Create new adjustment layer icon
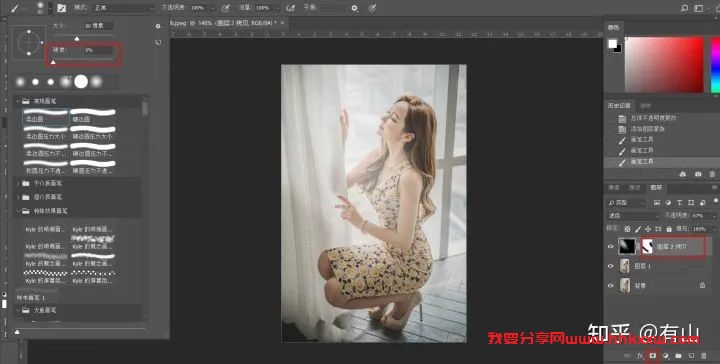The width and height of the screenshot is (720, 364). (x=665, y=356)
